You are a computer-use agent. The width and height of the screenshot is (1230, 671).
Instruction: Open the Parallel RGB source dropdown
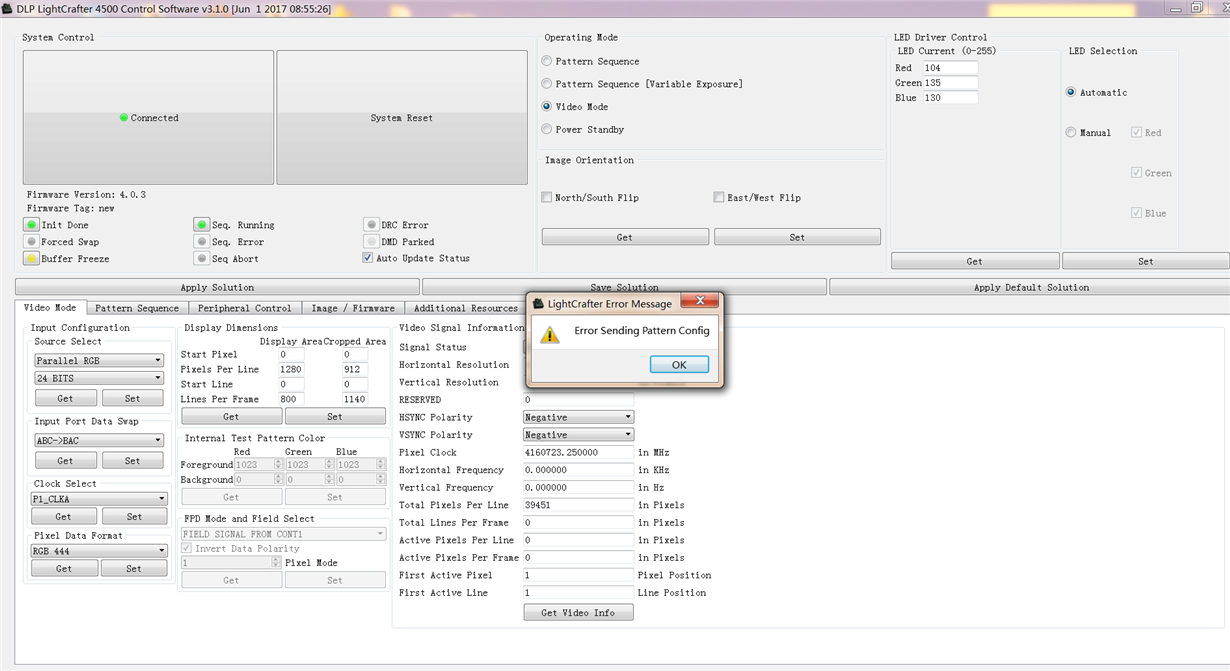pyautogui.click(x=99, y=360)
